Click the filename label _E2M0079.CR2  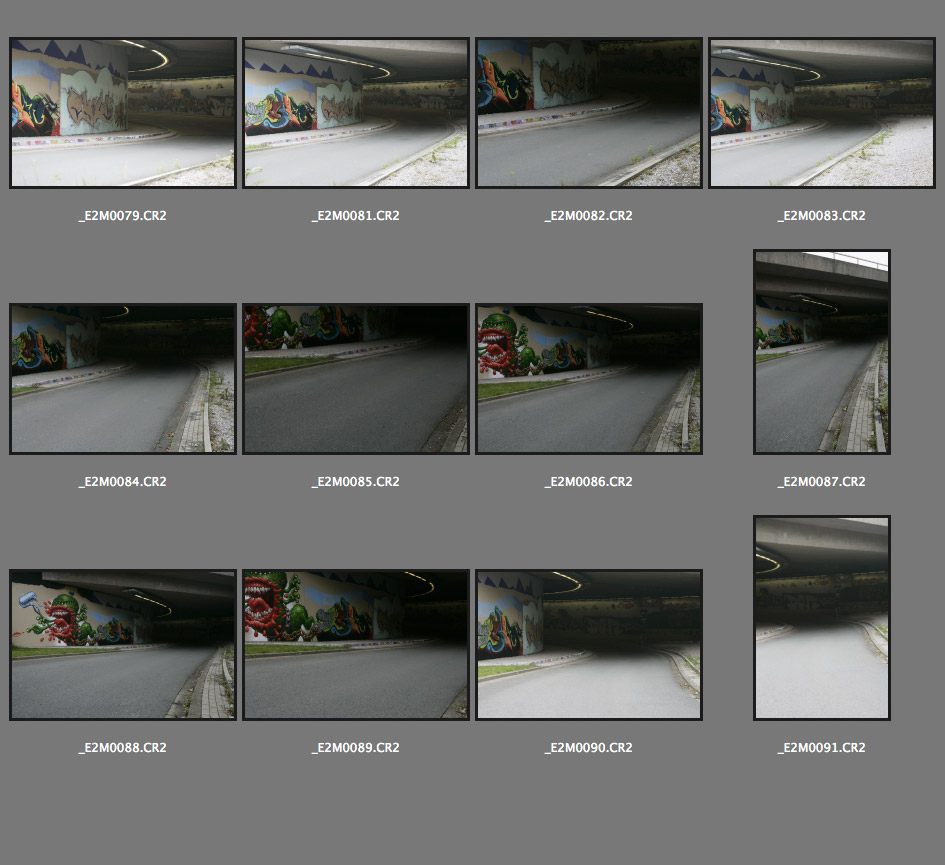(x=122, y=216)
